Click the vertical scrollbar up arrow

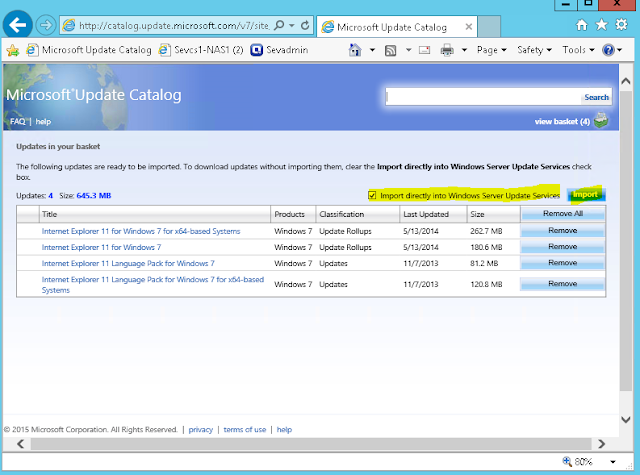[x=625, y=81]
